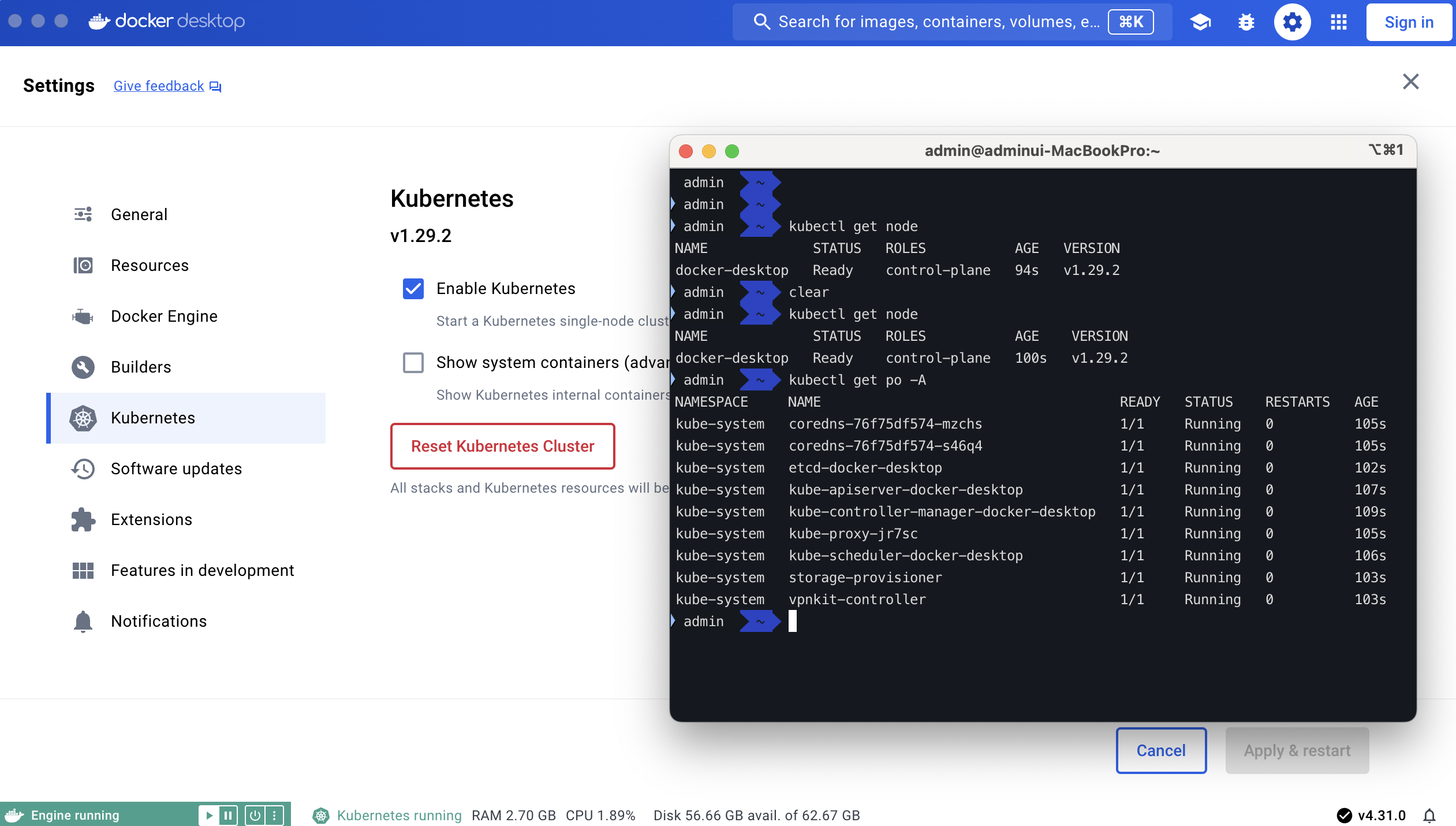Uncheck the Enable Kubernetes checkbox

[413, 289]
